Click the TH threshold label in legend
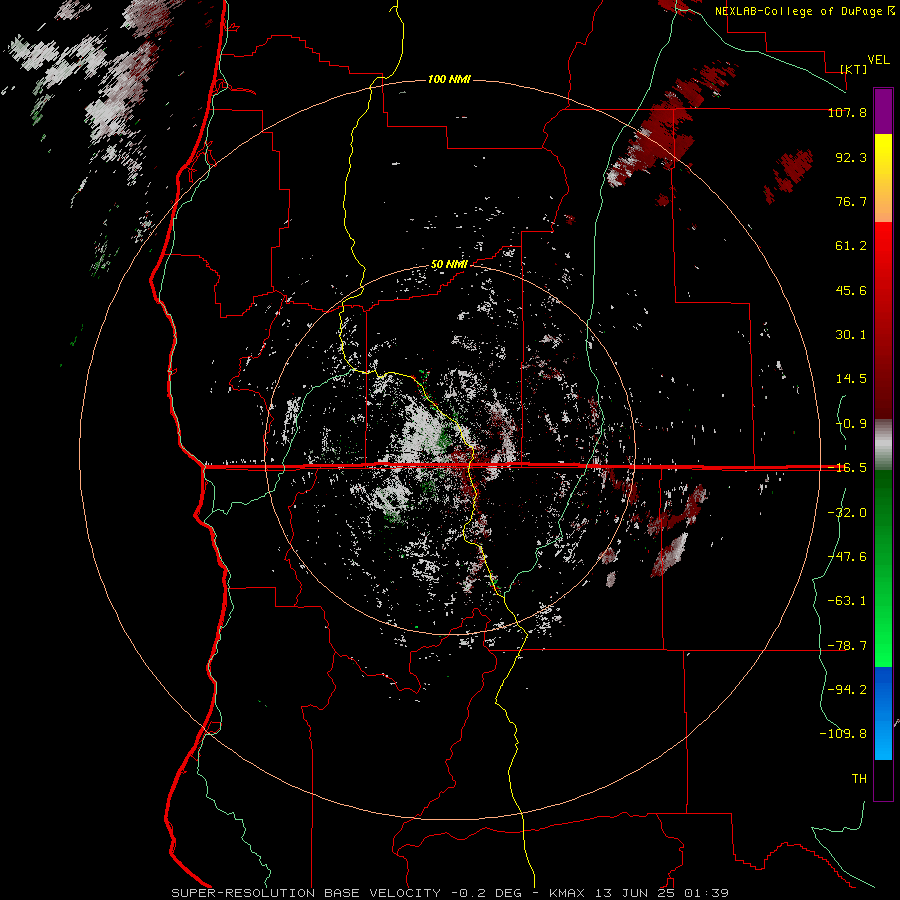Screen dimensions: 900x900 click(x=859, y=779)
